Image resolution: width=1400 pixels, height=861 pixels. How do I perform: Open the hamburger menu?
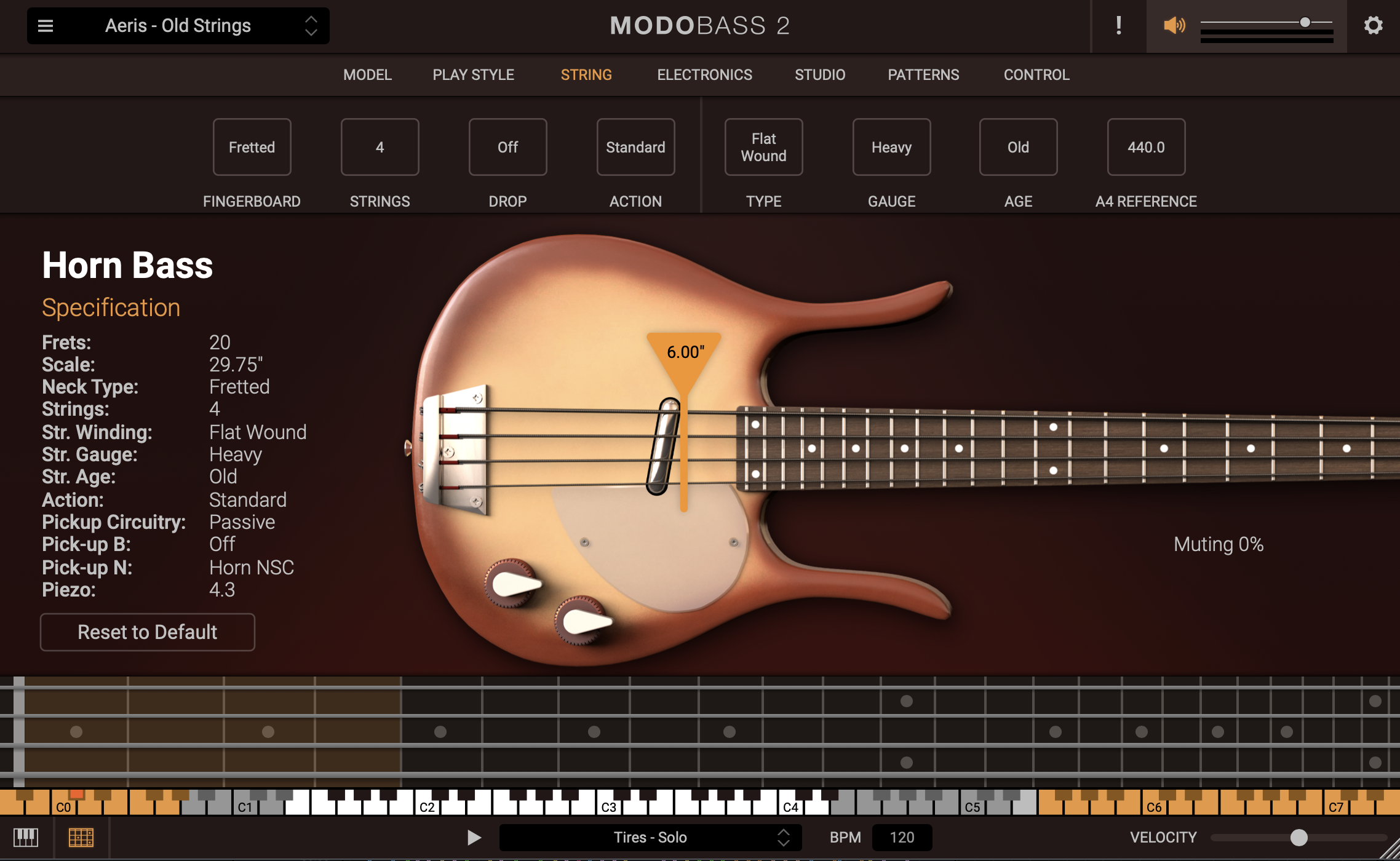point(46,26)
